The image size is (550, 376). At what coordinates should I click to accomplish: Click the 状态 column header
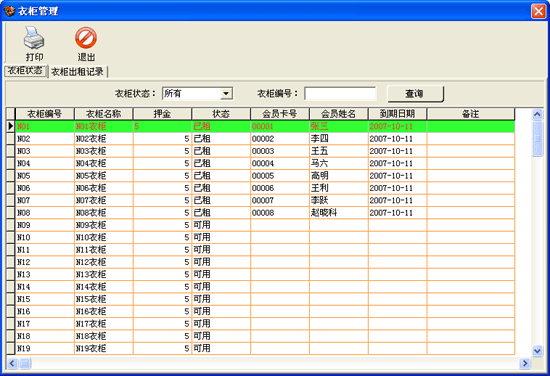click(221, 114)
